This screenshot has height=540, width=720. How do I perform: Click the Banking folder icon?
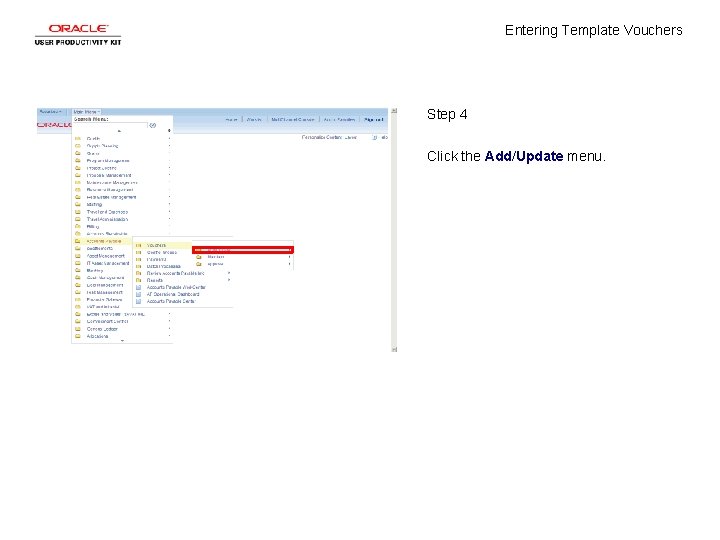click(x=78, y=270)
